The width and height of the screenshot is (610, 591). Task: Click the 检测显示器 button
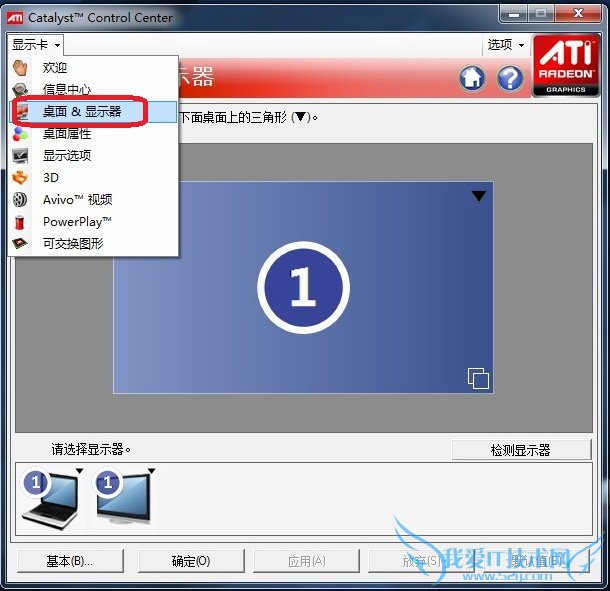(521, 450)
